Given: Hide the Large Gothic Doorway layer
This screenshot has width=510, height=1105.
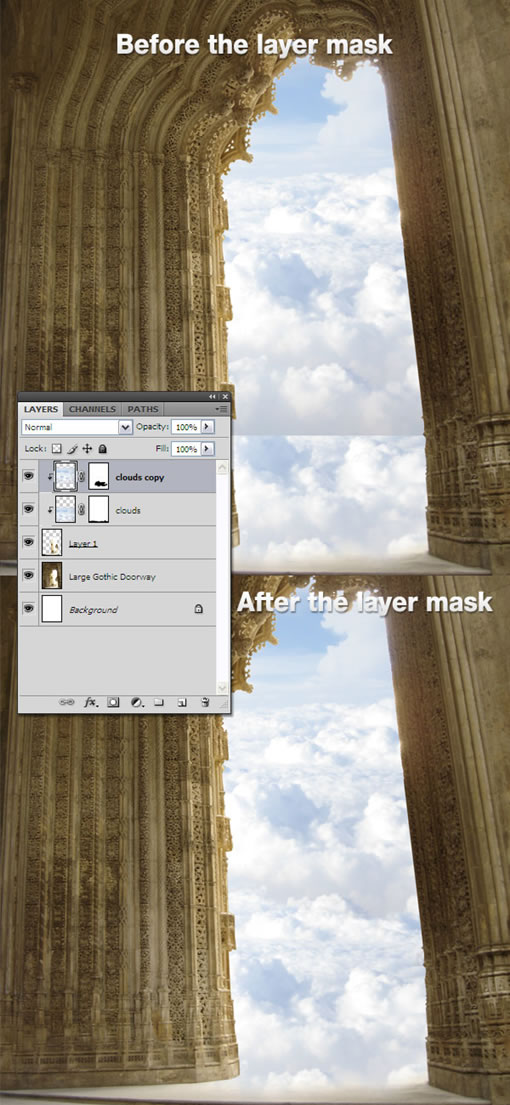Looking at the screenshot, I should 28,575.
